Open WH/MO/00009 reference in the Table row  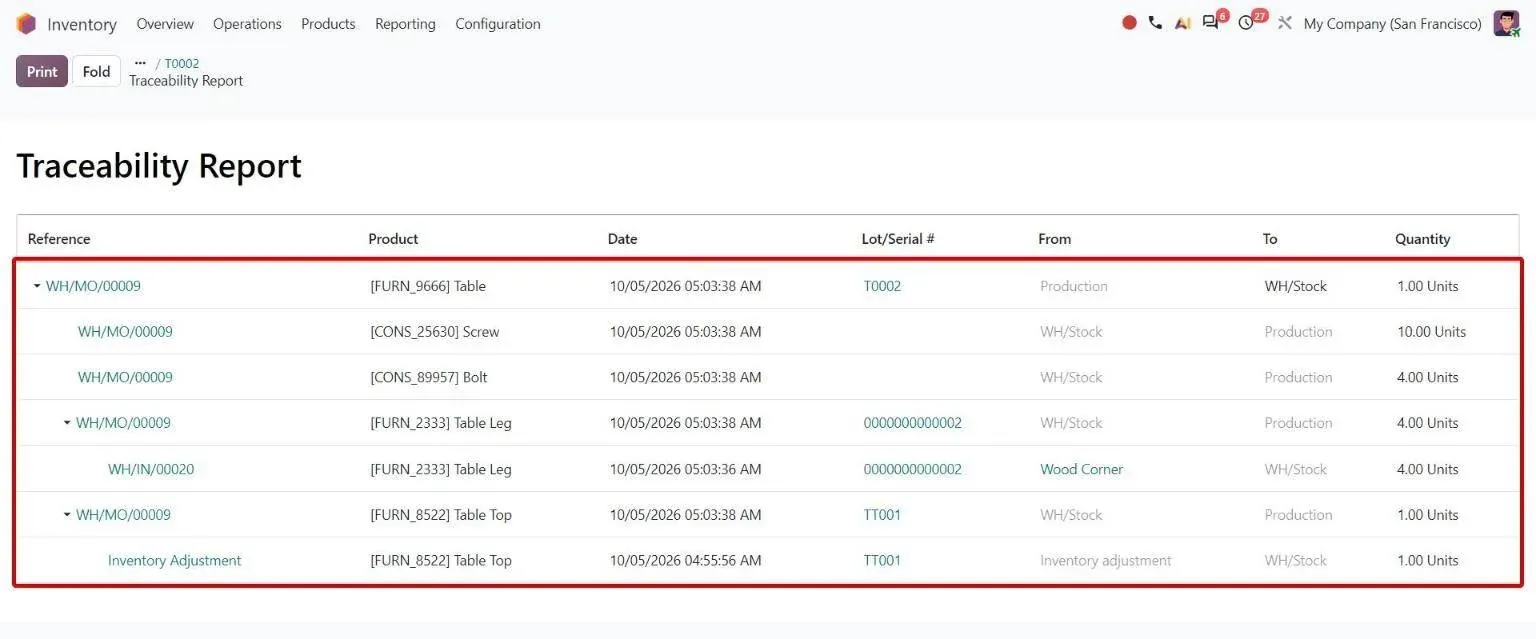click(93, 286)
